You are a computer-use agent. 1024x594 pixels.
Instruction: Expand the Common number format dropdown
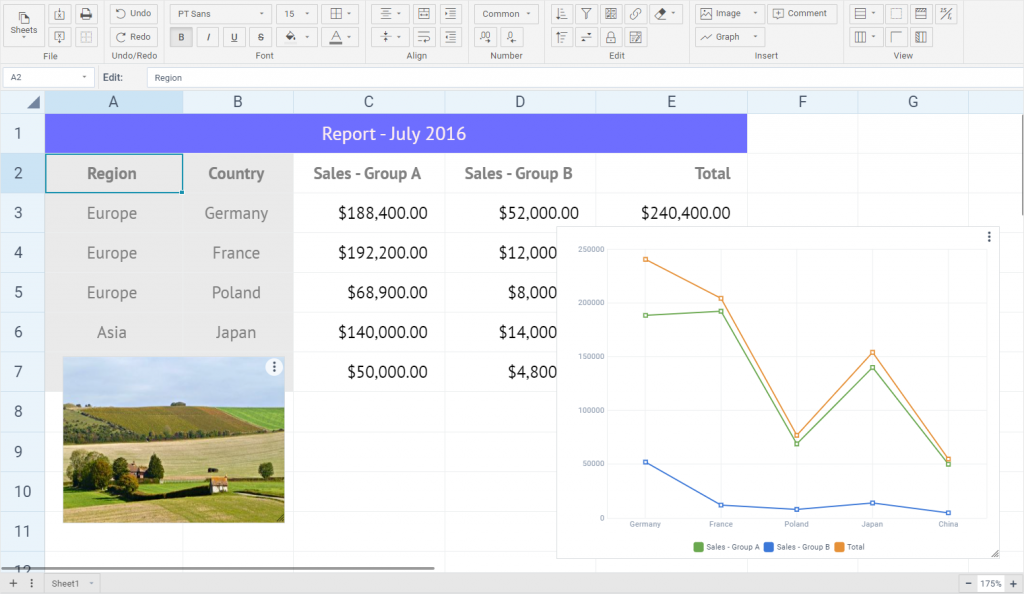tap(506, 14)
